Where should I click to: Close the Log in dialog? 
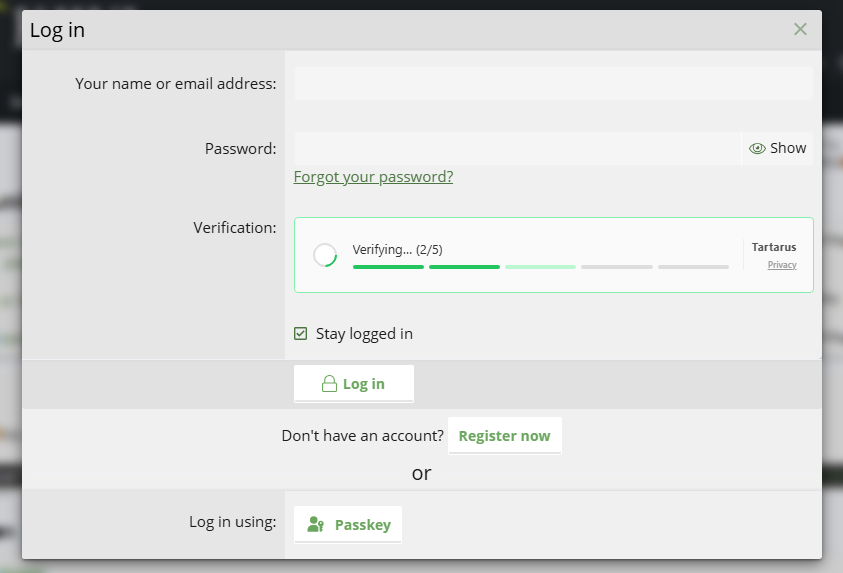pos(800,29)
